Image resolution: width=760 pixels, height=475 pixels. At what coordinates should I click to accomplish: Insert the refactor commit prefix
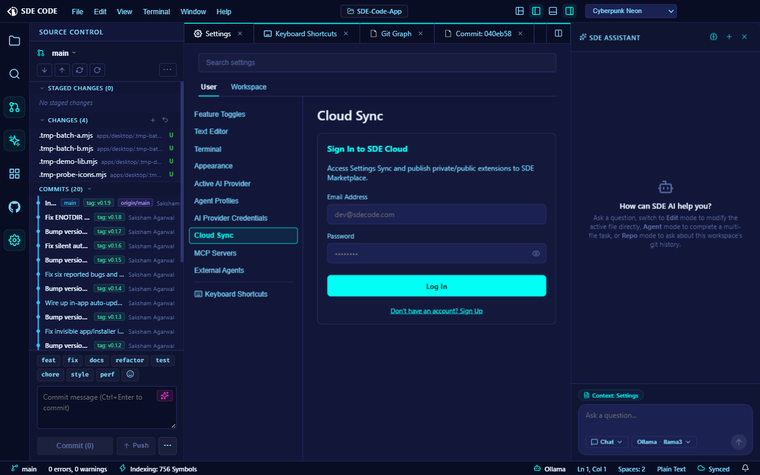(x=129, y=360)
